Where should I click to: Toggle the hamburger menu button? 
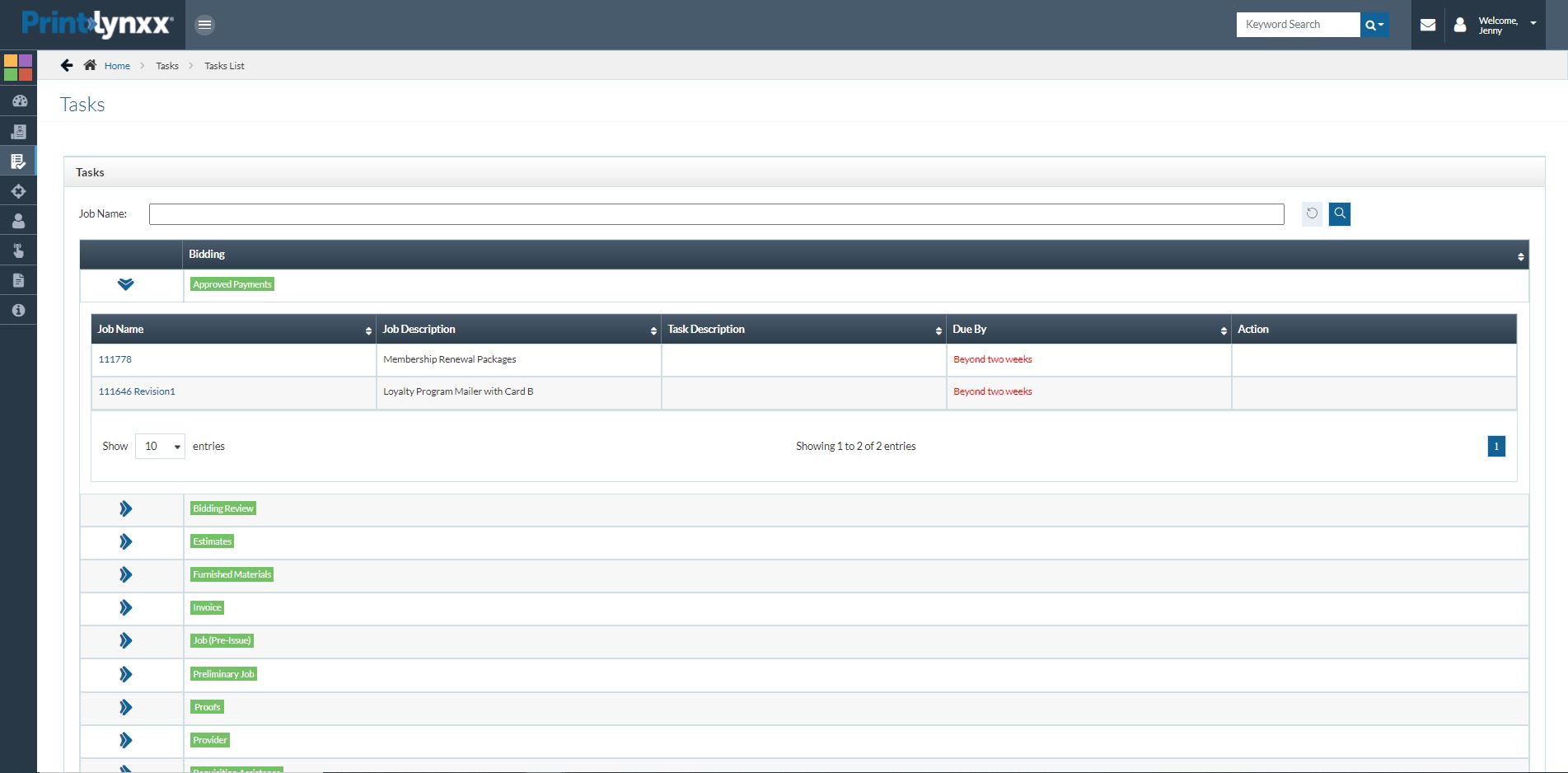coord(204,25)
